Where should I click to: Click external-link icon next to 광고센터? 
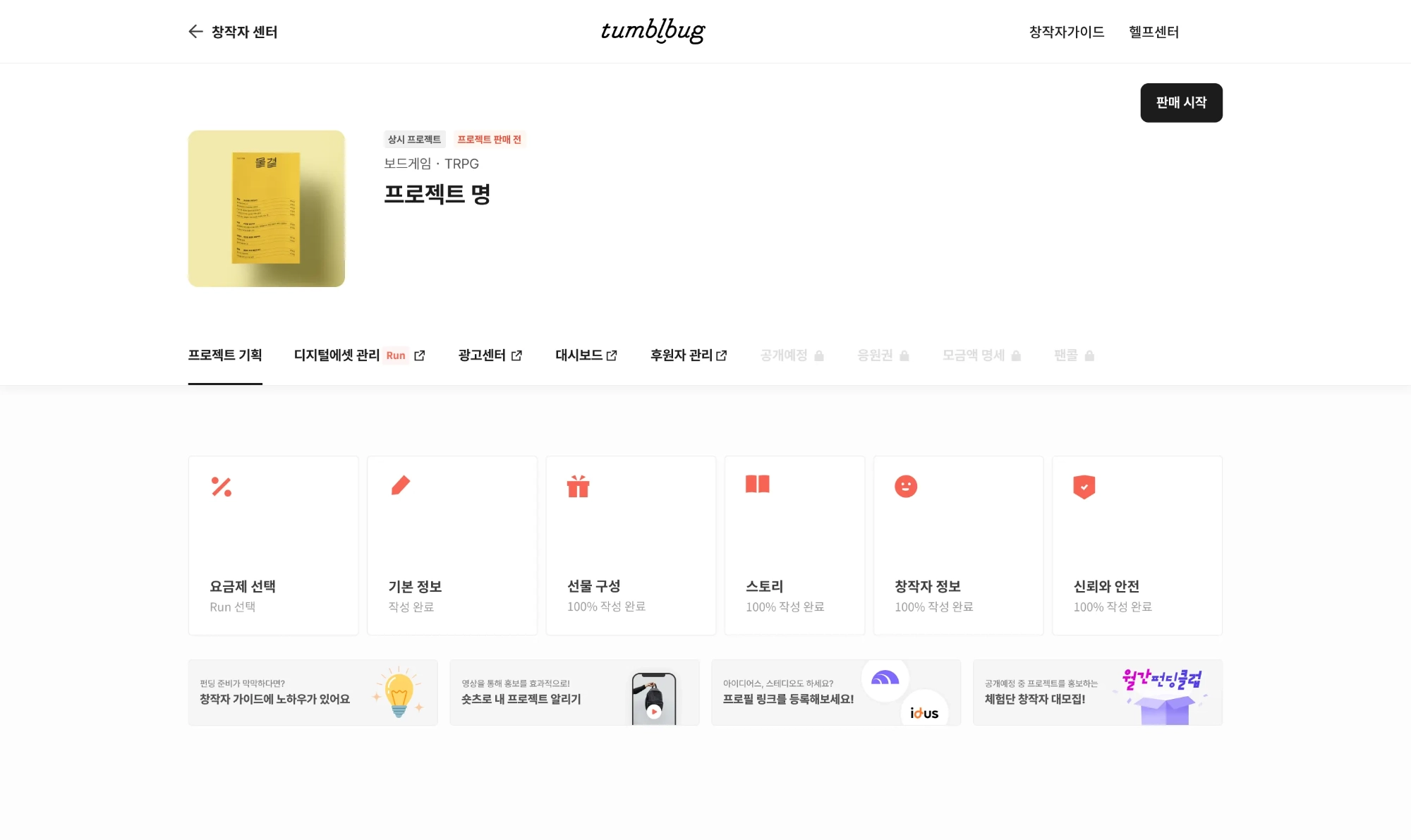pyautogui.click(x=516, y=355)
